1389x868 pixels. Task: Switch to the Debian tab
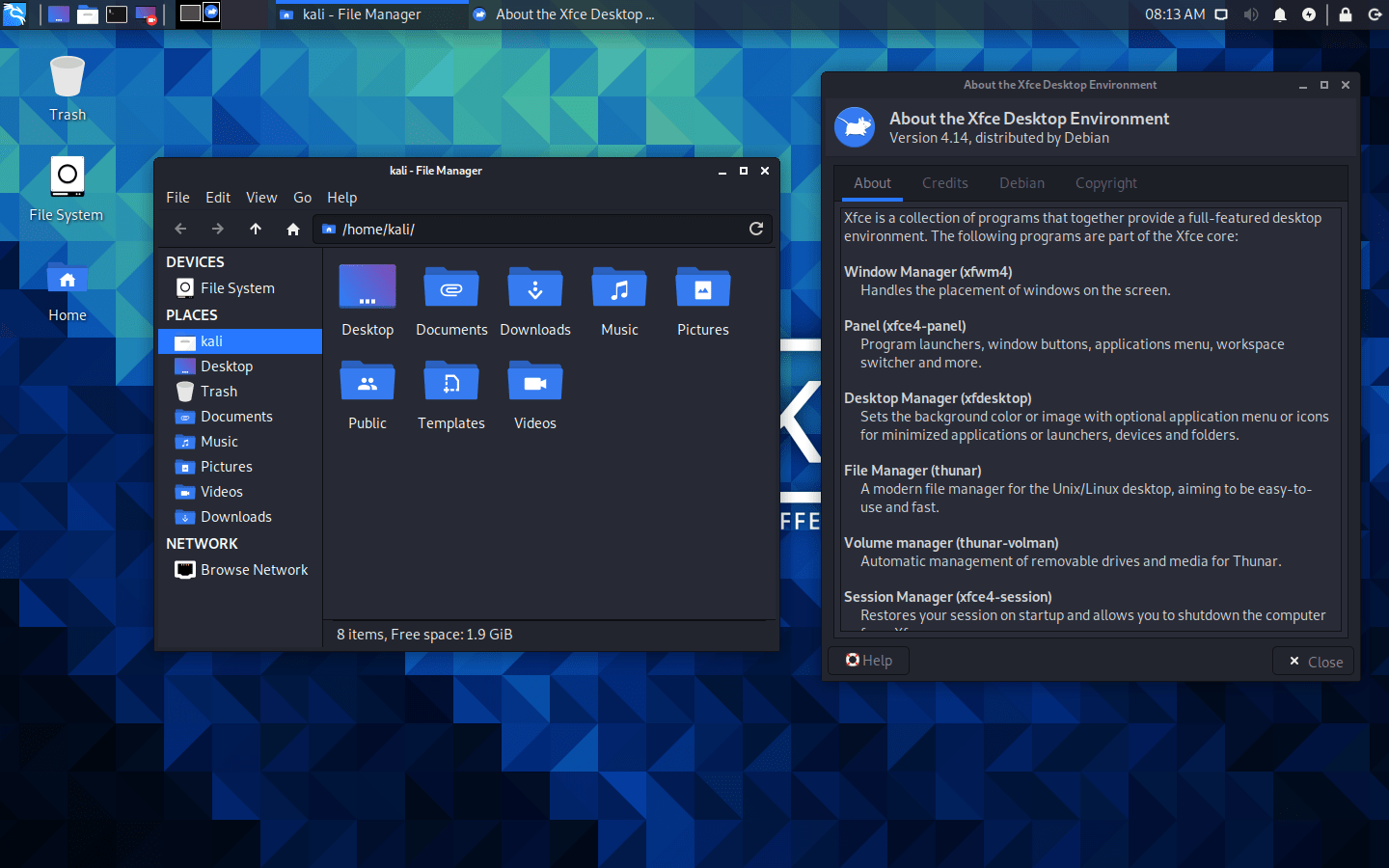1021,183
